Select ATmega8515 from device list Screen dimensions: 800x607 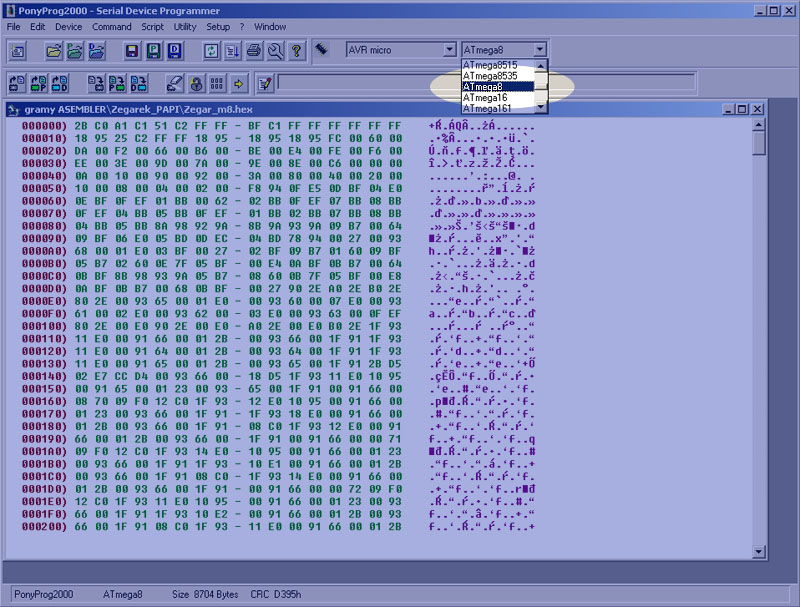(x=497, y=65)
